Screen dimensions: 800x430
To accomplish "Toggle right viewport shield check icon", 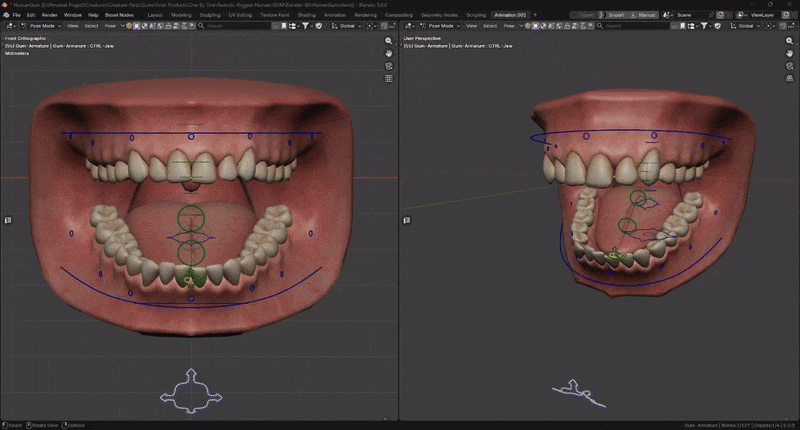I will coord(717,26).
